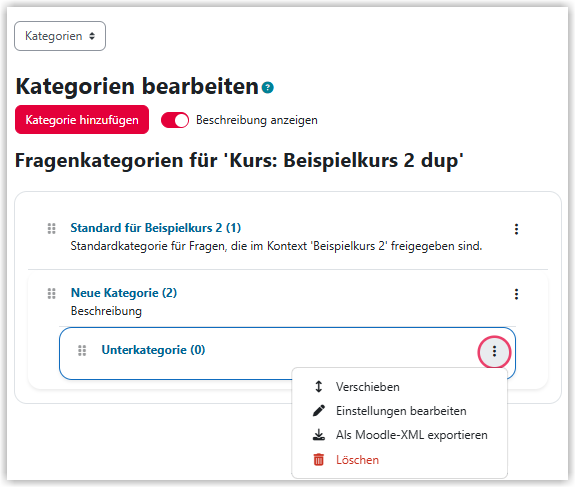Click the Kategorie hinzufügen button
The height and width of the screenshot is (488, 576).
pyautogui.click(x=82, y=120)
